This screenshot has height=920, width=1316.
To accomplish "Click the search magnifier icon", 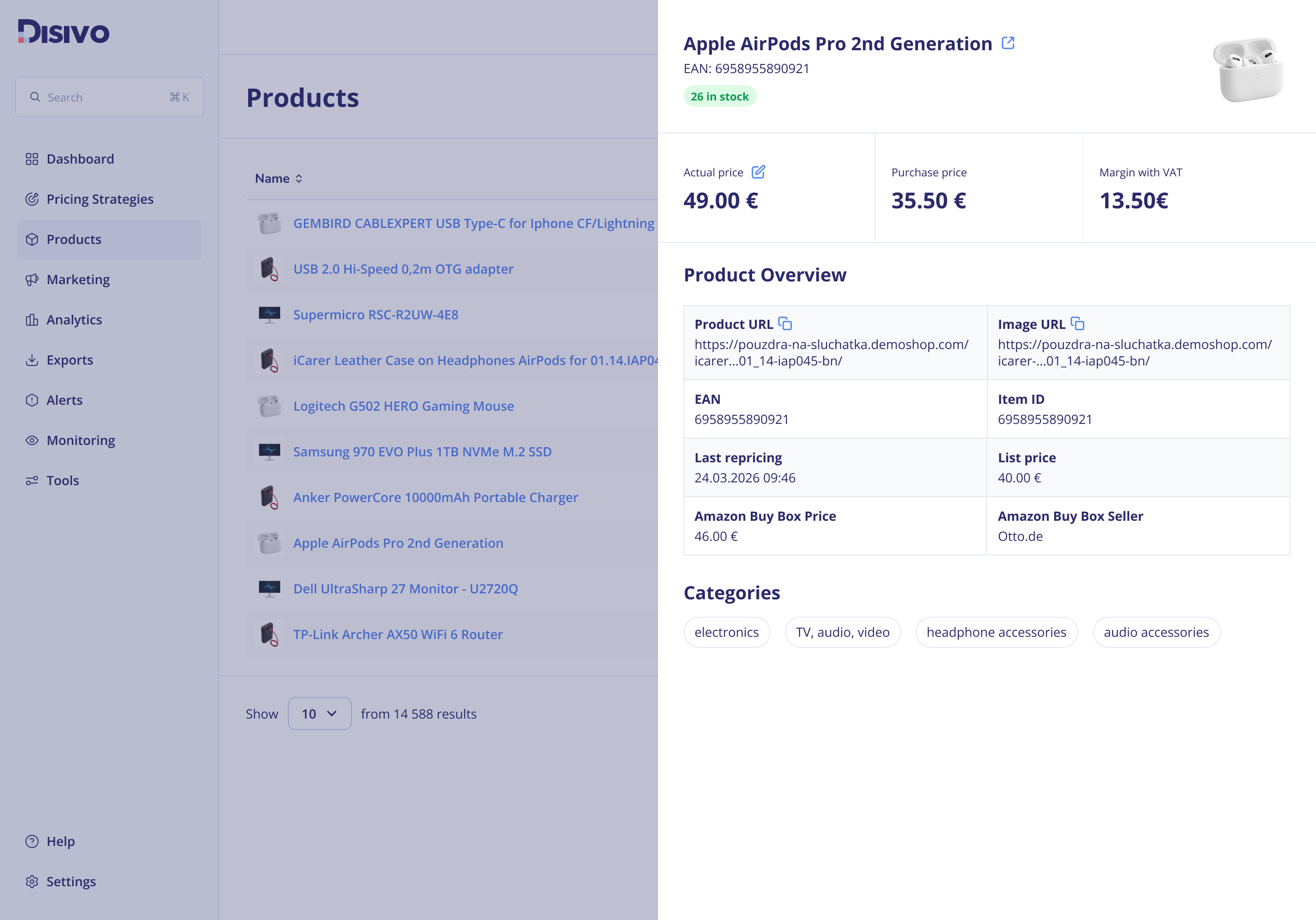I will (x=35, y=97).
